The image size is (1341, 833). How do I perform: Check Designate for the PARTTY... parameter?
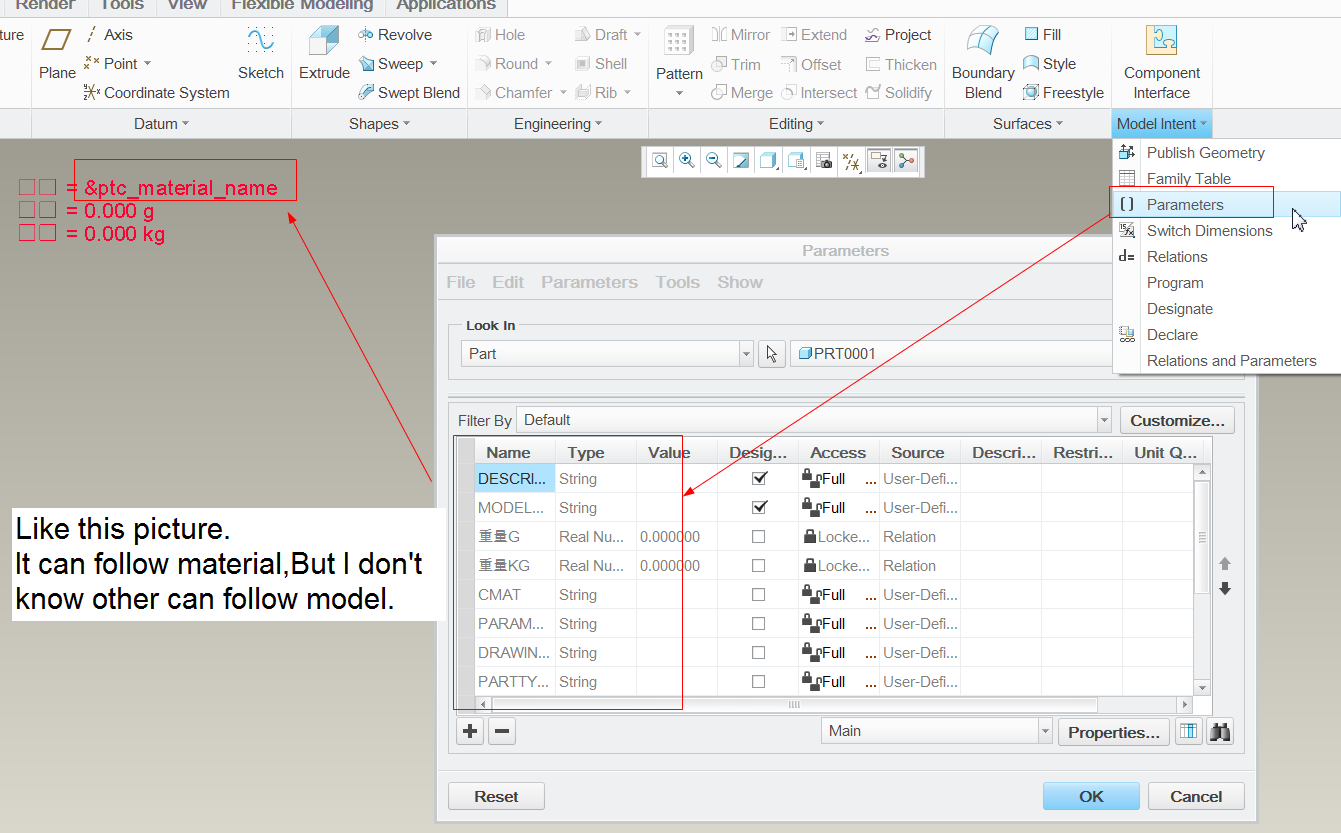pyautogui.click(x=759, y=682)
